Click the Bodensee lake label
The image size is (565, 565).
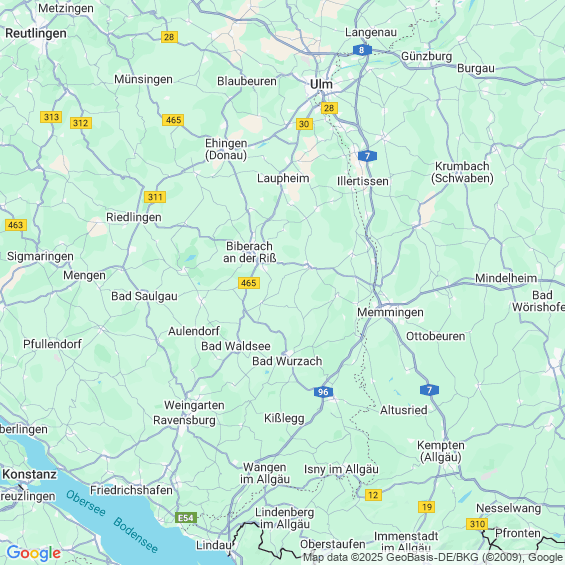tap(135, 535)
